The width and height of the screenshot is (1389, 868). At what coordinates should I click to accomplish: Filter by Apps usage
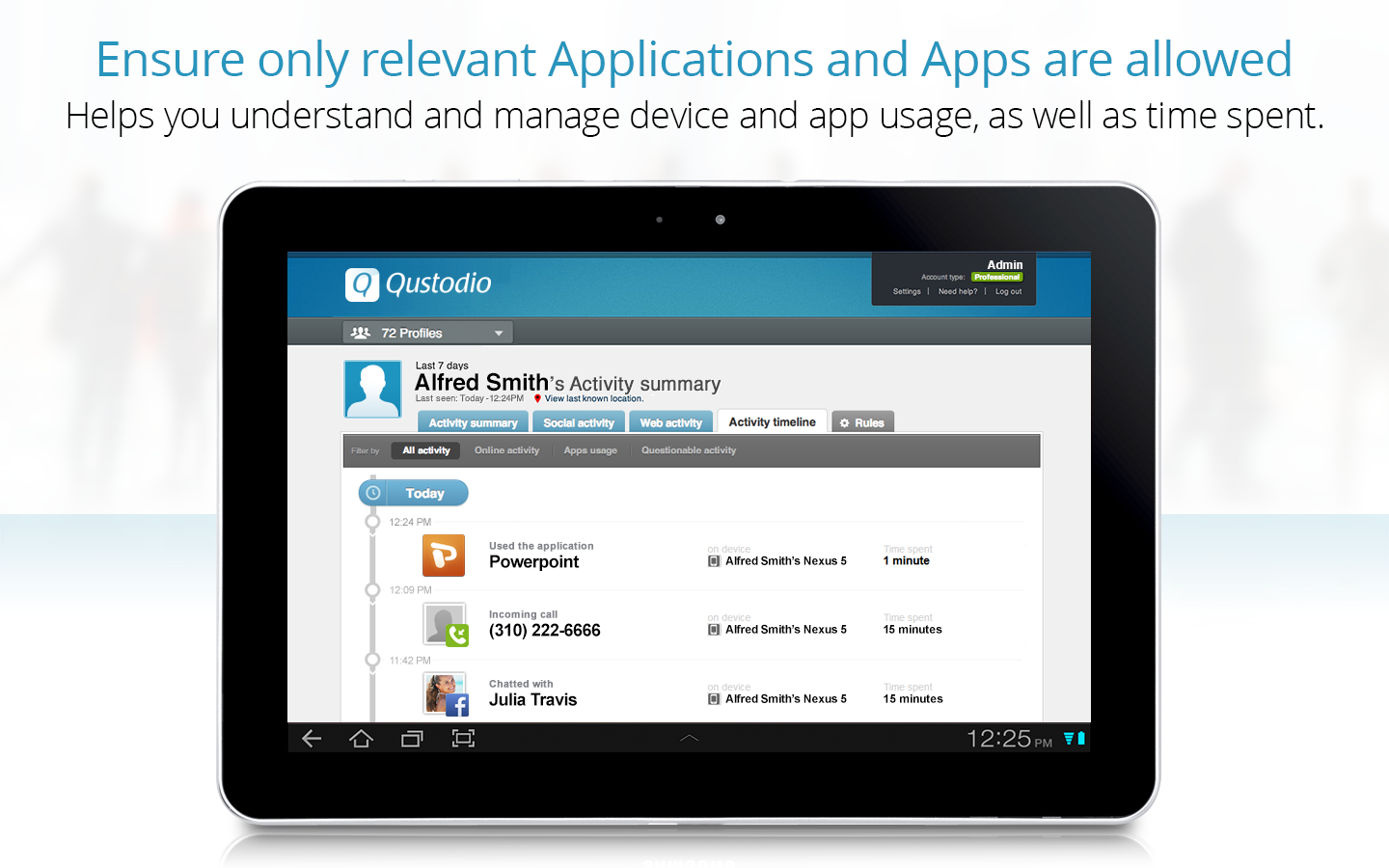[590, 450]
